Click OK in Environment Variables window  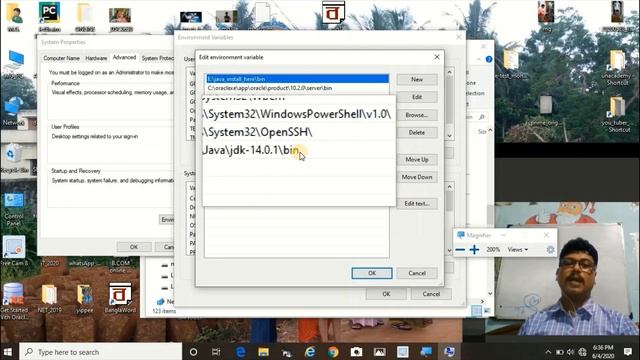tap(386, 294)
